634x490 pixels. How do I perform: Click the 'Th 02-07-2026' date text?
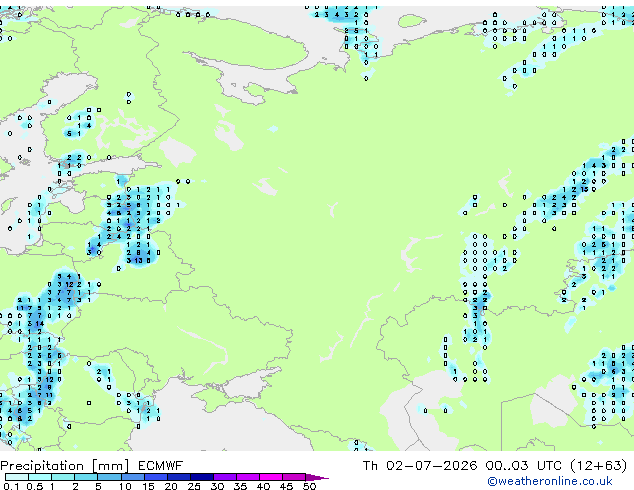[x=420, y=466]
